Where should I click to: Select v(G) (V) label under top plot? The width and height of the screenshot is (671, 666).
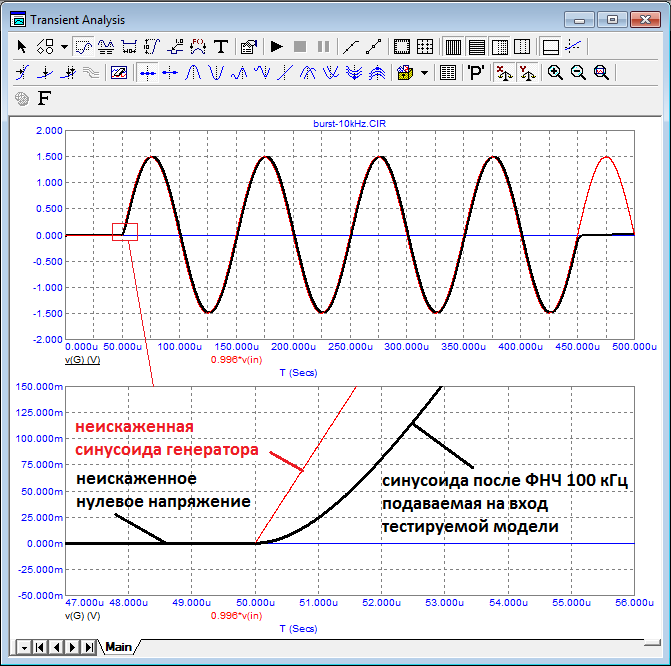click(83, 360)
